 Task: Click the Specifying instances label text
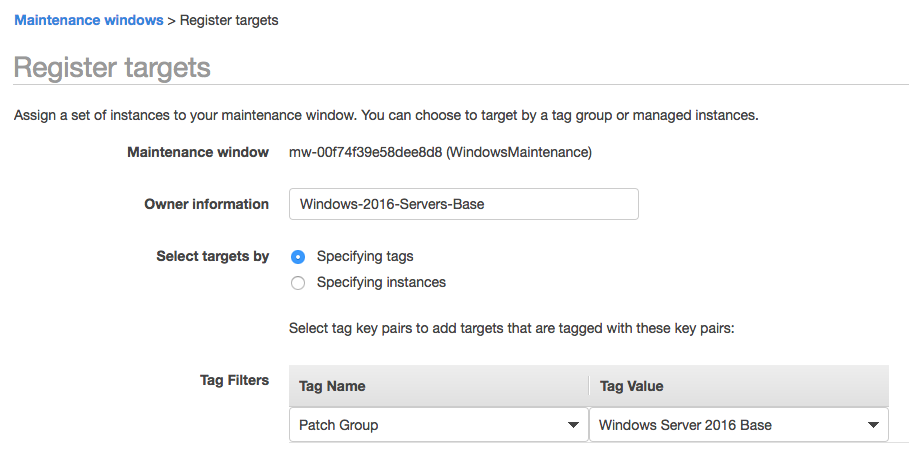click(x=381, y=283)
